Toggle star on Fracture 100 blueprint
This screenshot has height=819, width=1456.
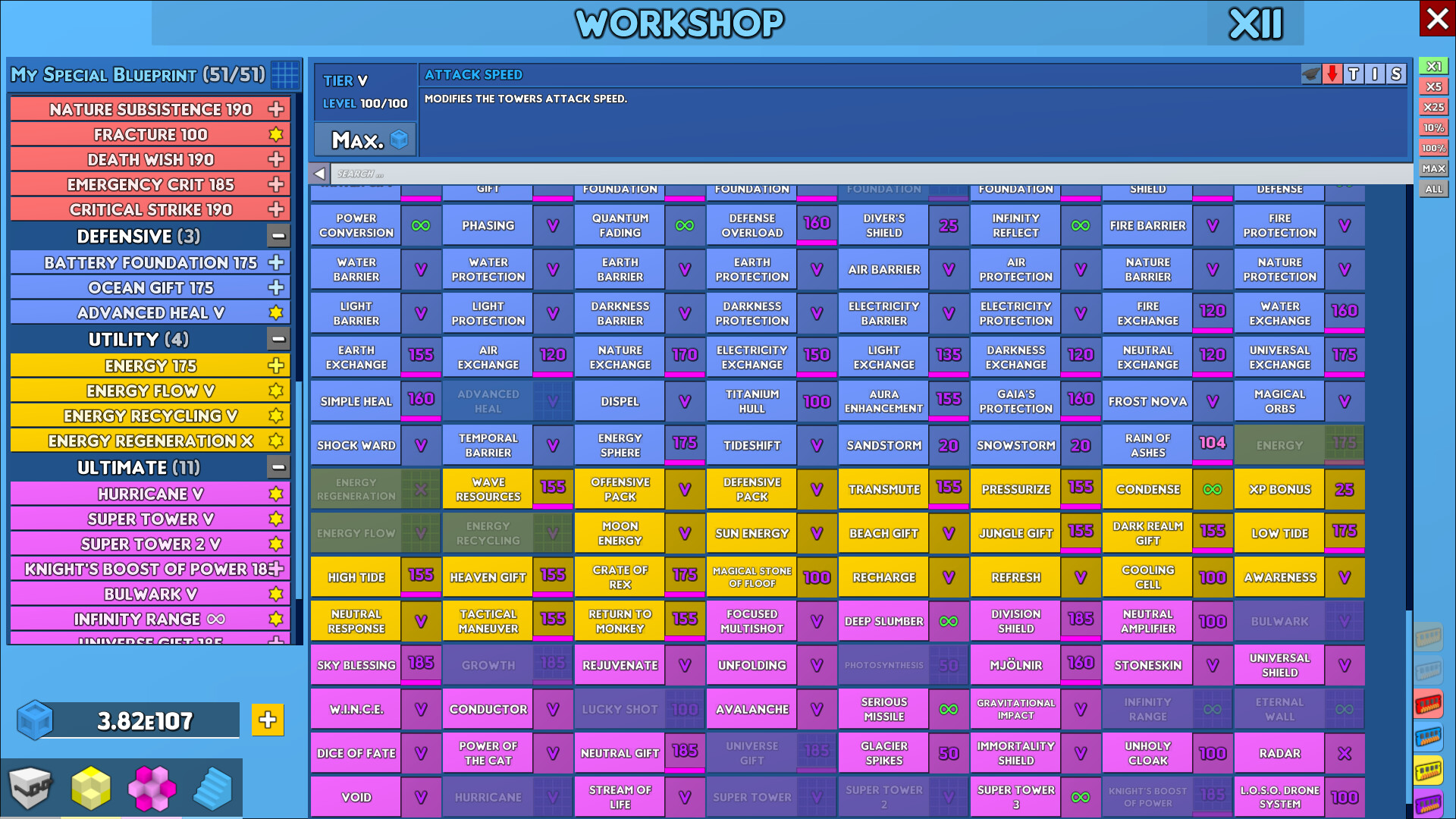[x=276, y=134]
